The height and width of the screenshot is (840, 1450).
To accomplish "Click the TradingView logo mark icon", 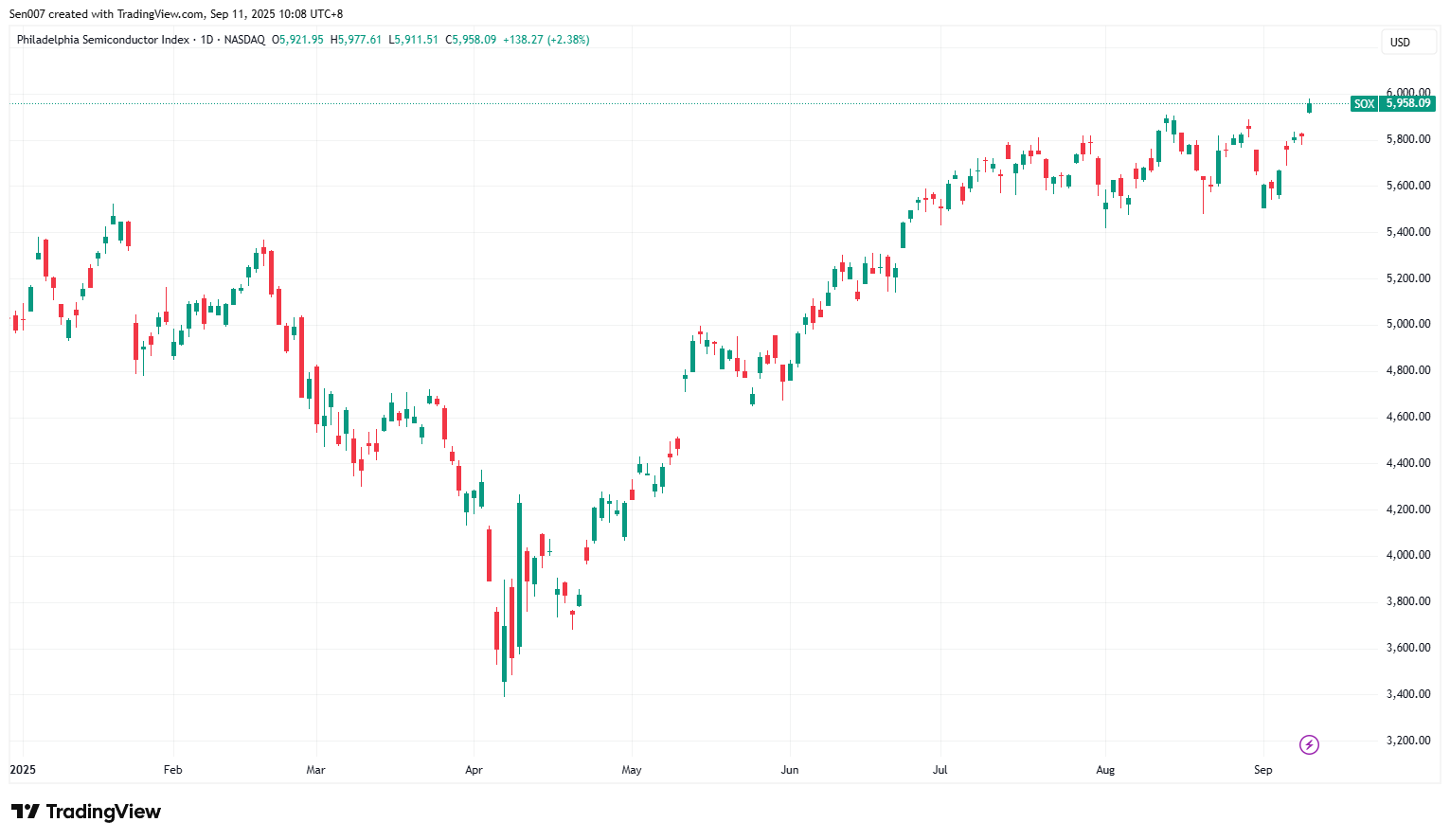I will 26,812.
